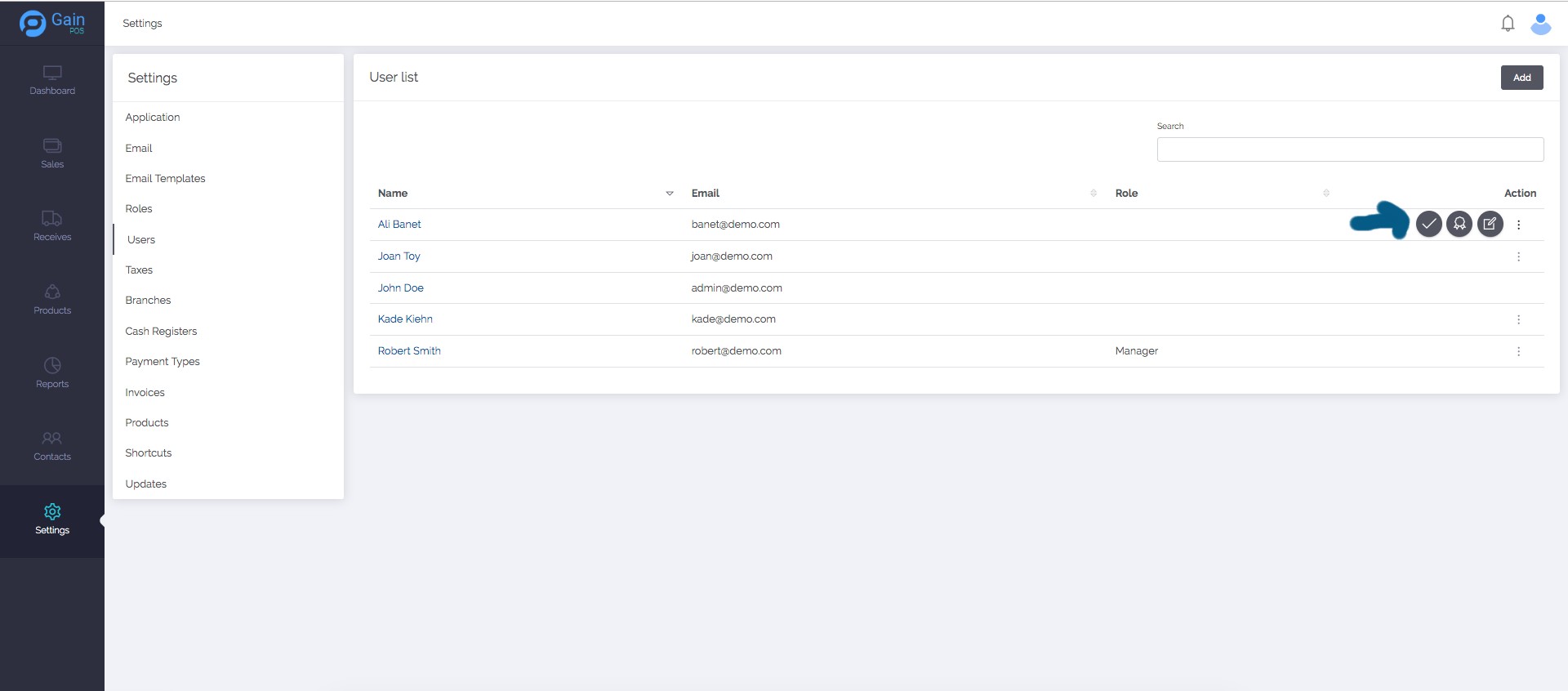Click the Search input field
The height and width of the screenshot is (691, 1568).
point(1349,149)
